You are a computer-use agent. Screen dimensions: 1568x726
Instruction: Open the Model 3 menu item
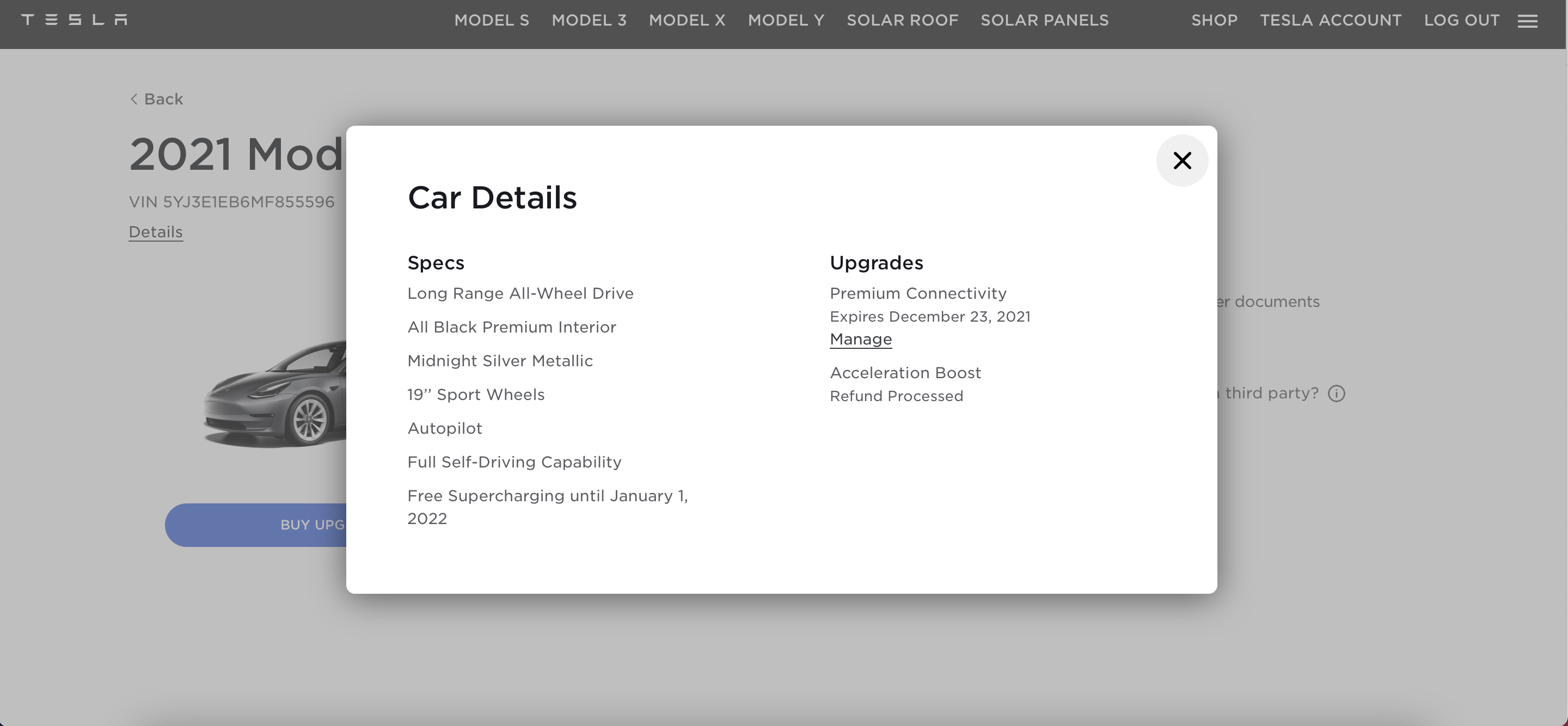[x=589, y=20]
